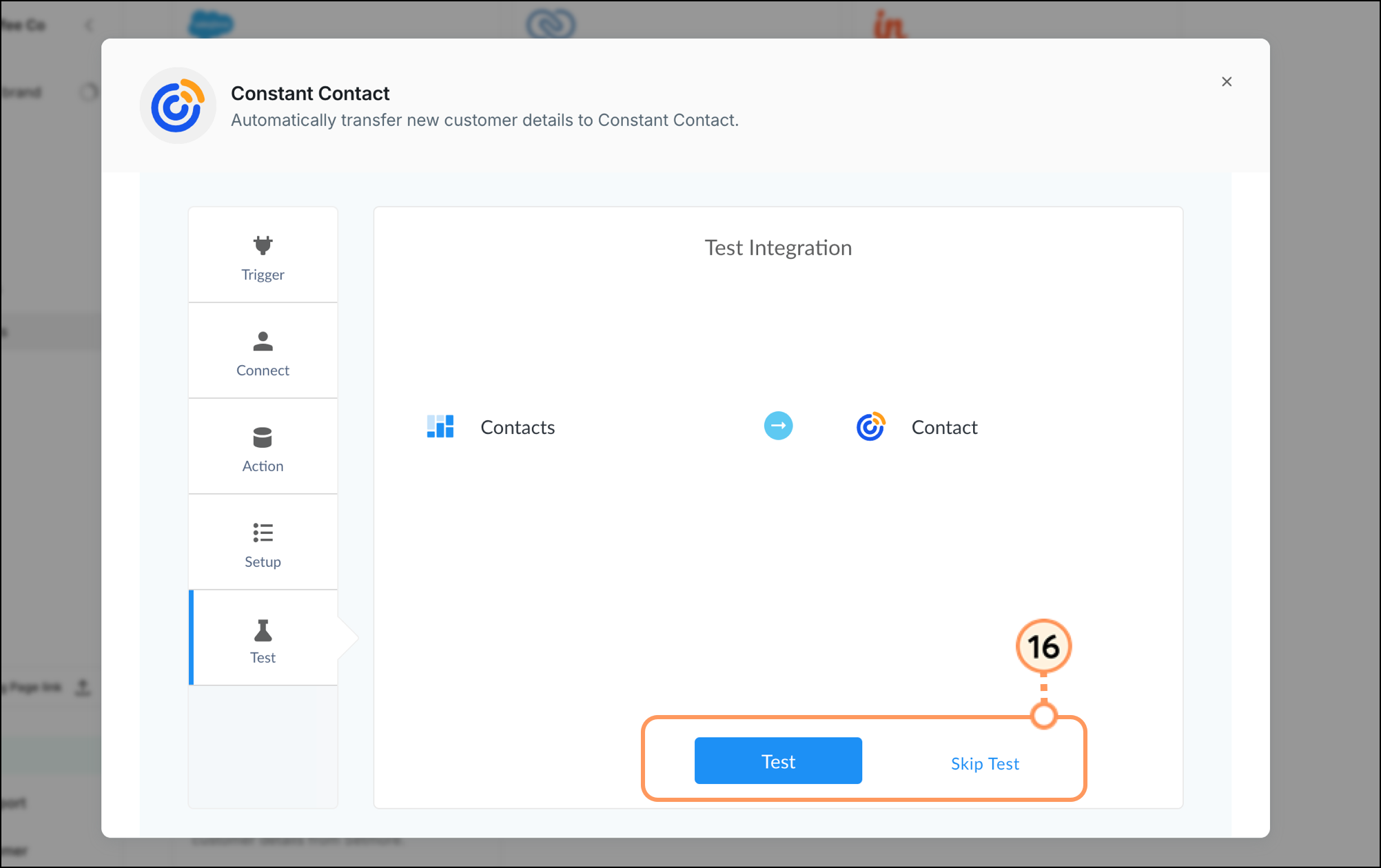The width and height of the screenshot is (1381, 868).
Task: Click the Contacts source label
Action: 518,427
